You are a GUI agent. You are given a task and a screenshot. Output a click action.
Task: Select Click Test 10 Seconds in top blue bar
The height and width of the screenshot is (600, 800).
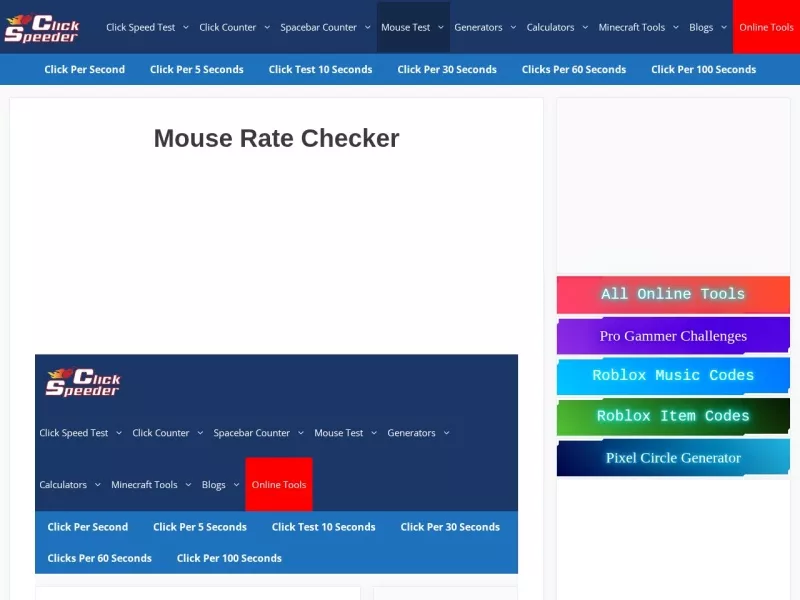point(320,69)
